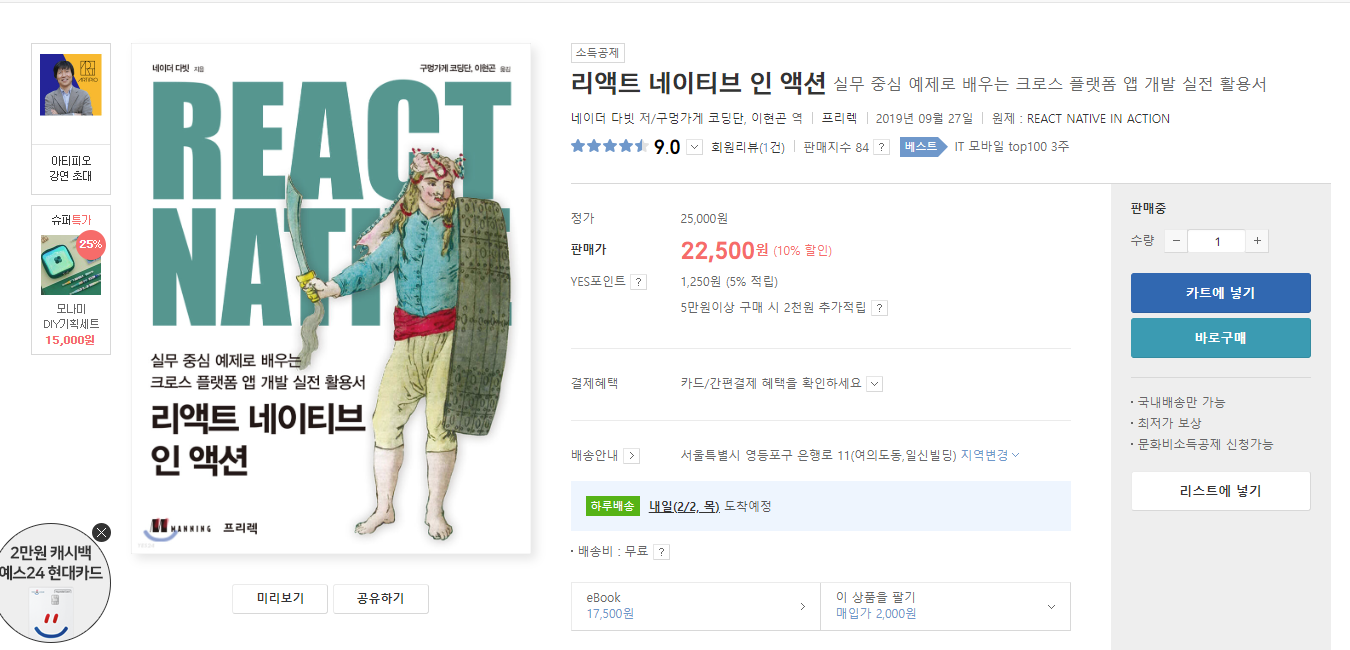Open 배송안내 arrow icon
The image size is (1350, 650).
[631, 456]
